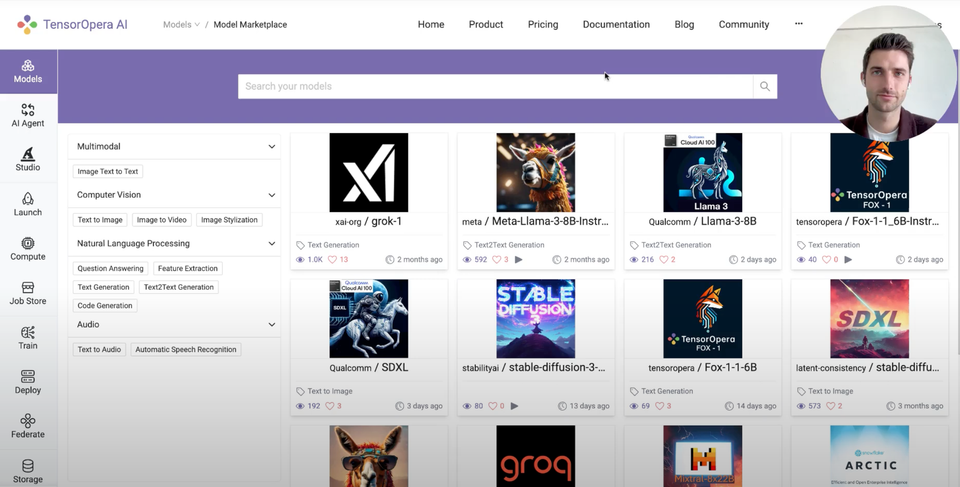This screenshot has height=487, width=960.
Task: Toggle the Text to Audio filter
Action: point(99,350)
